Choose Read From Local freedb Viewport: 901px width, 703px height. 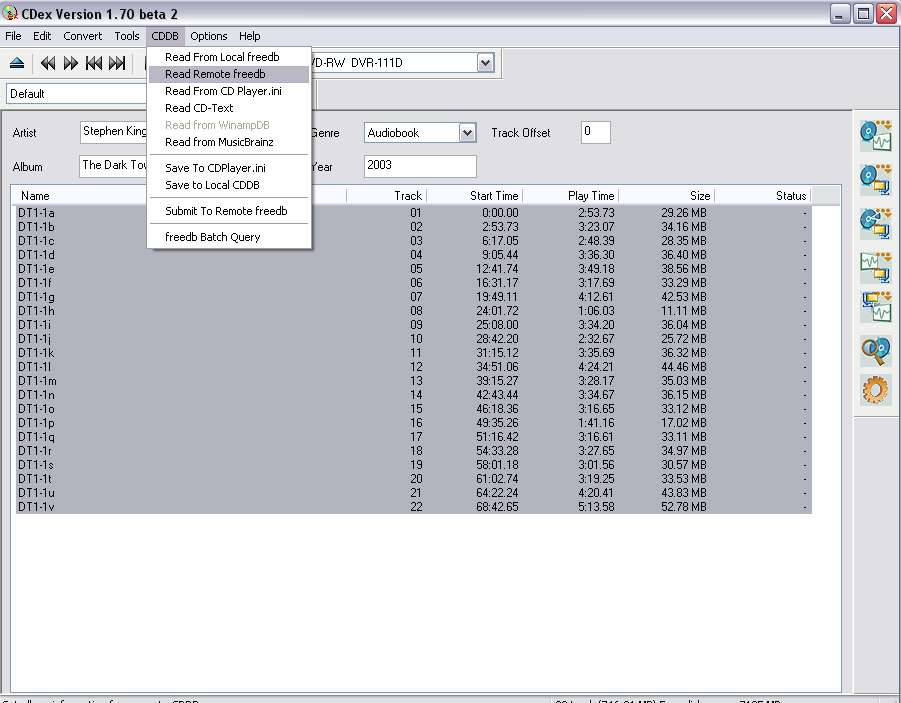(229, 57)
